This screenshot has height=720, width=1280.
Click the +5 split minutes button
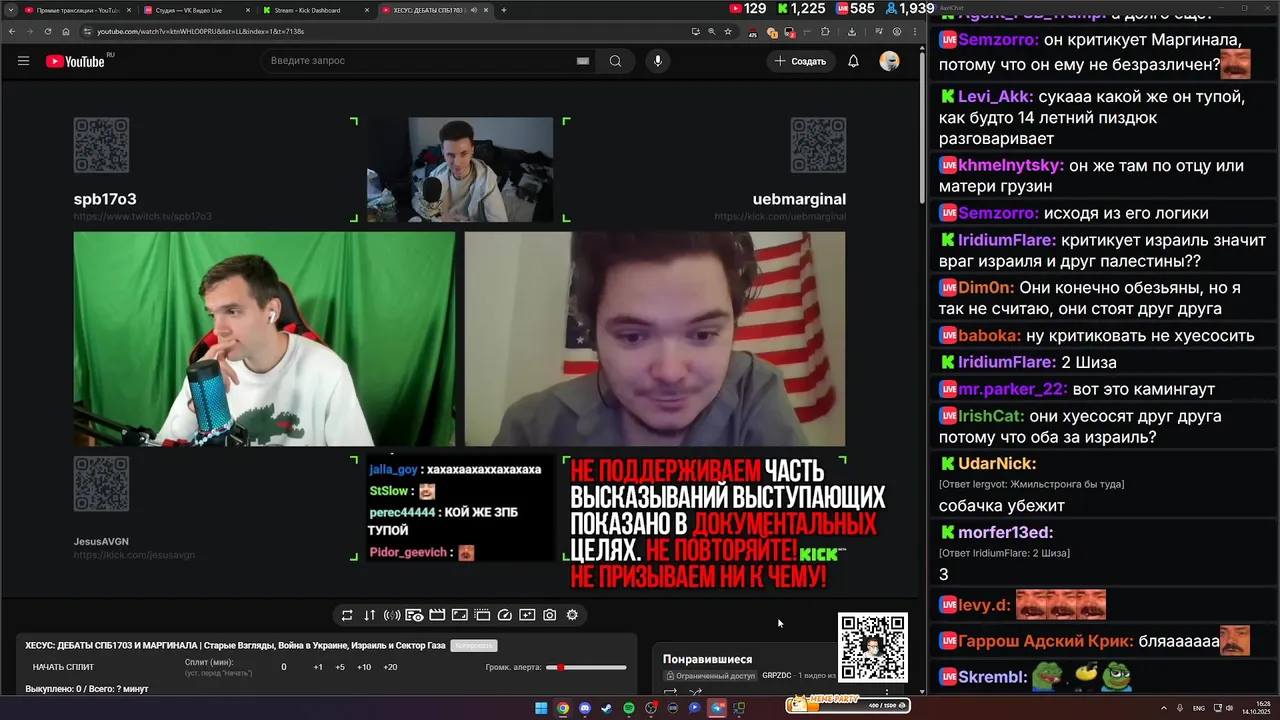tap(340, 667)
